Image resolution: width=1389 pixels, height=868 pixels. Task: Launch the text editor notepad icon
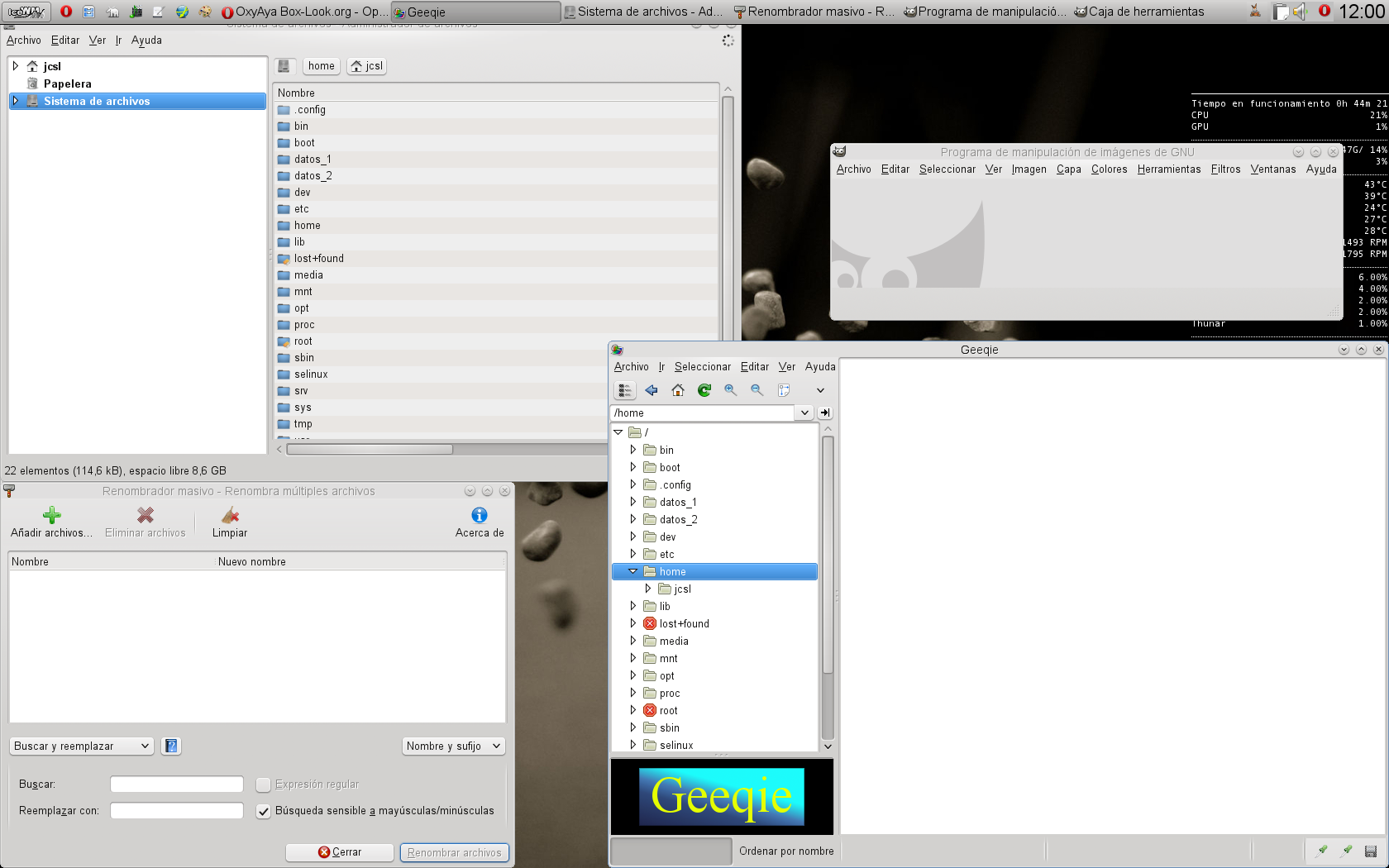coord(159,12)
